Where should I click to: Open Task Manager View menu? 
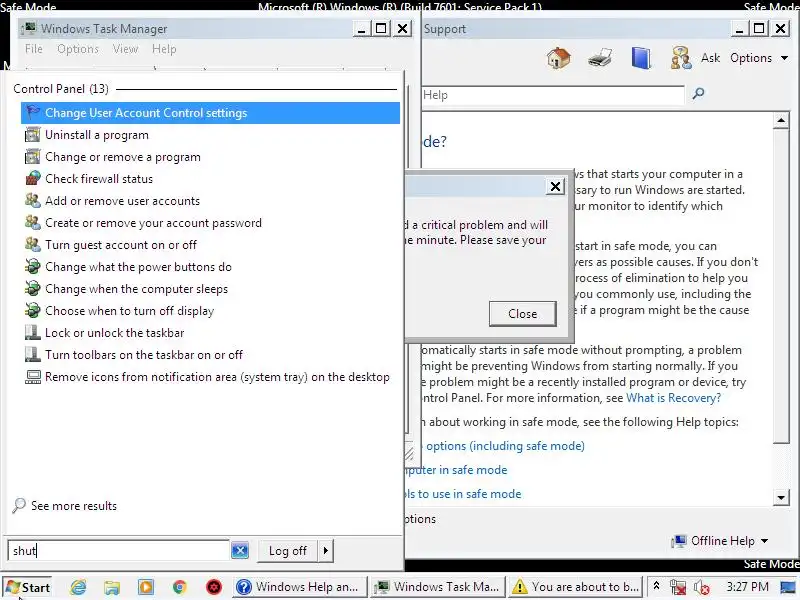tap(126, 49)
